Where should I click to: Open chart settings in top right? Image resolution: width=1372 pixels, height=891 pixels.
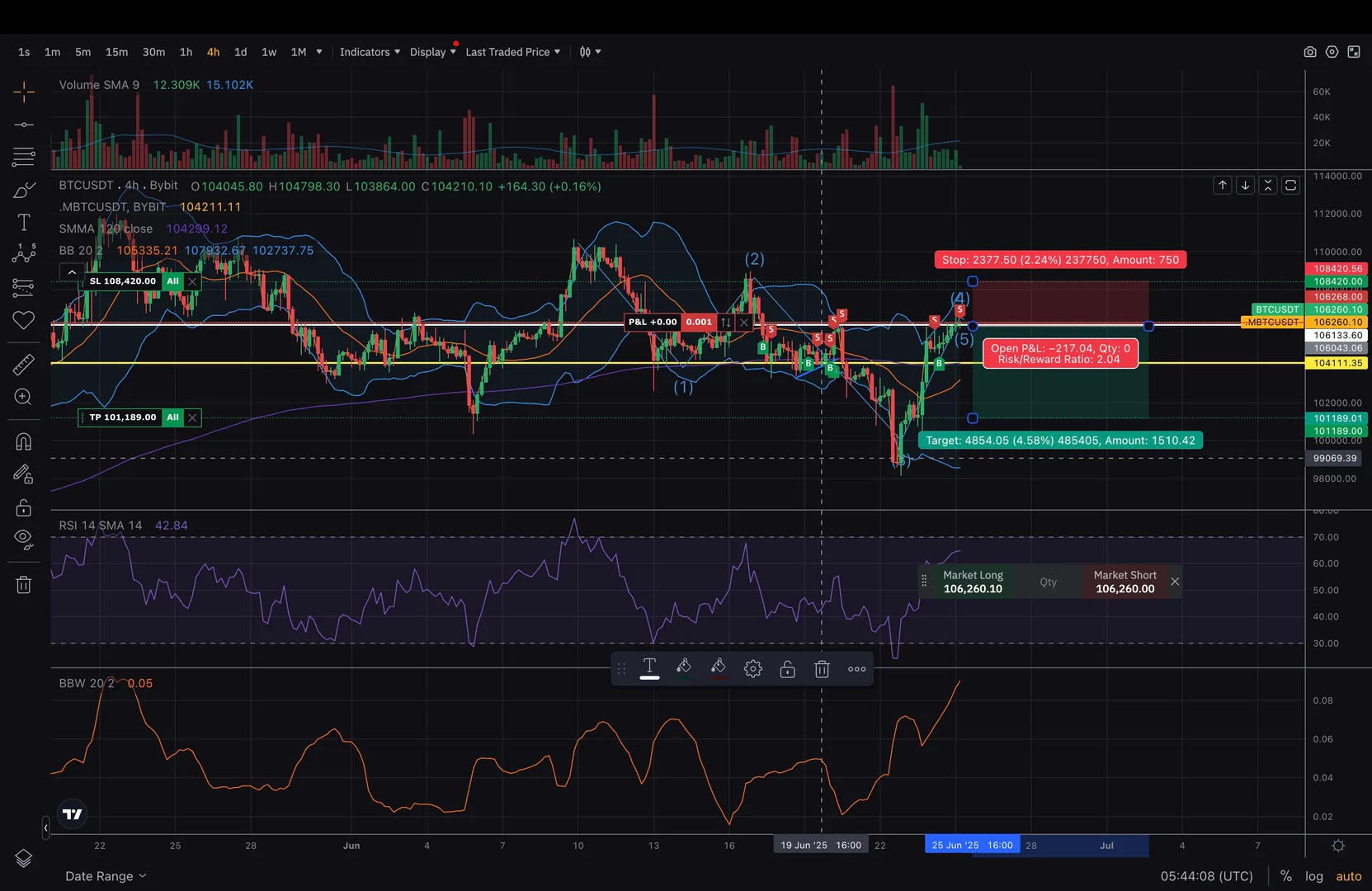[1332, 52]
